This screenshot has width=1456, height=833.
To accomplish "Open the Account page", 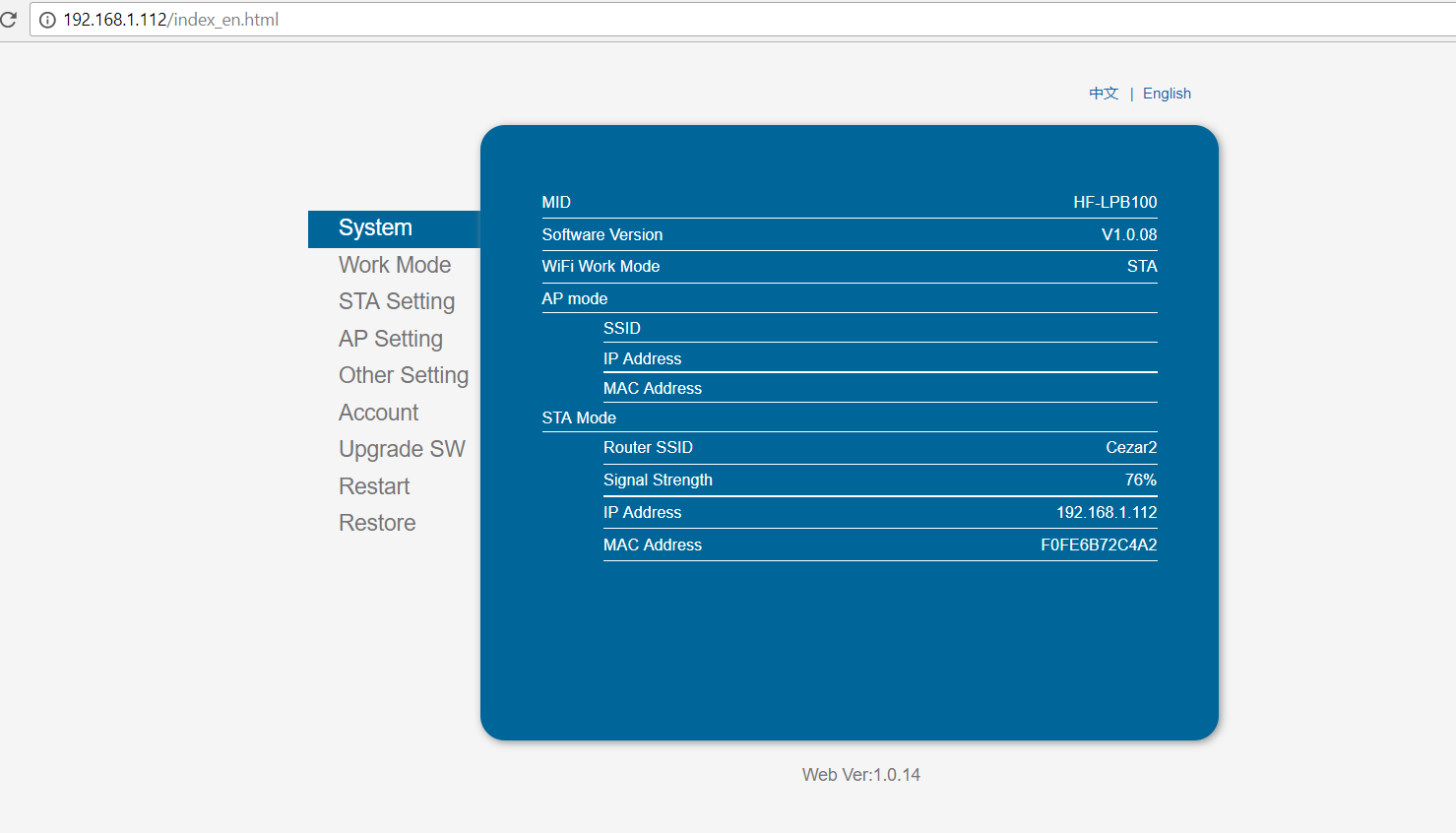I will coord(378,413).
